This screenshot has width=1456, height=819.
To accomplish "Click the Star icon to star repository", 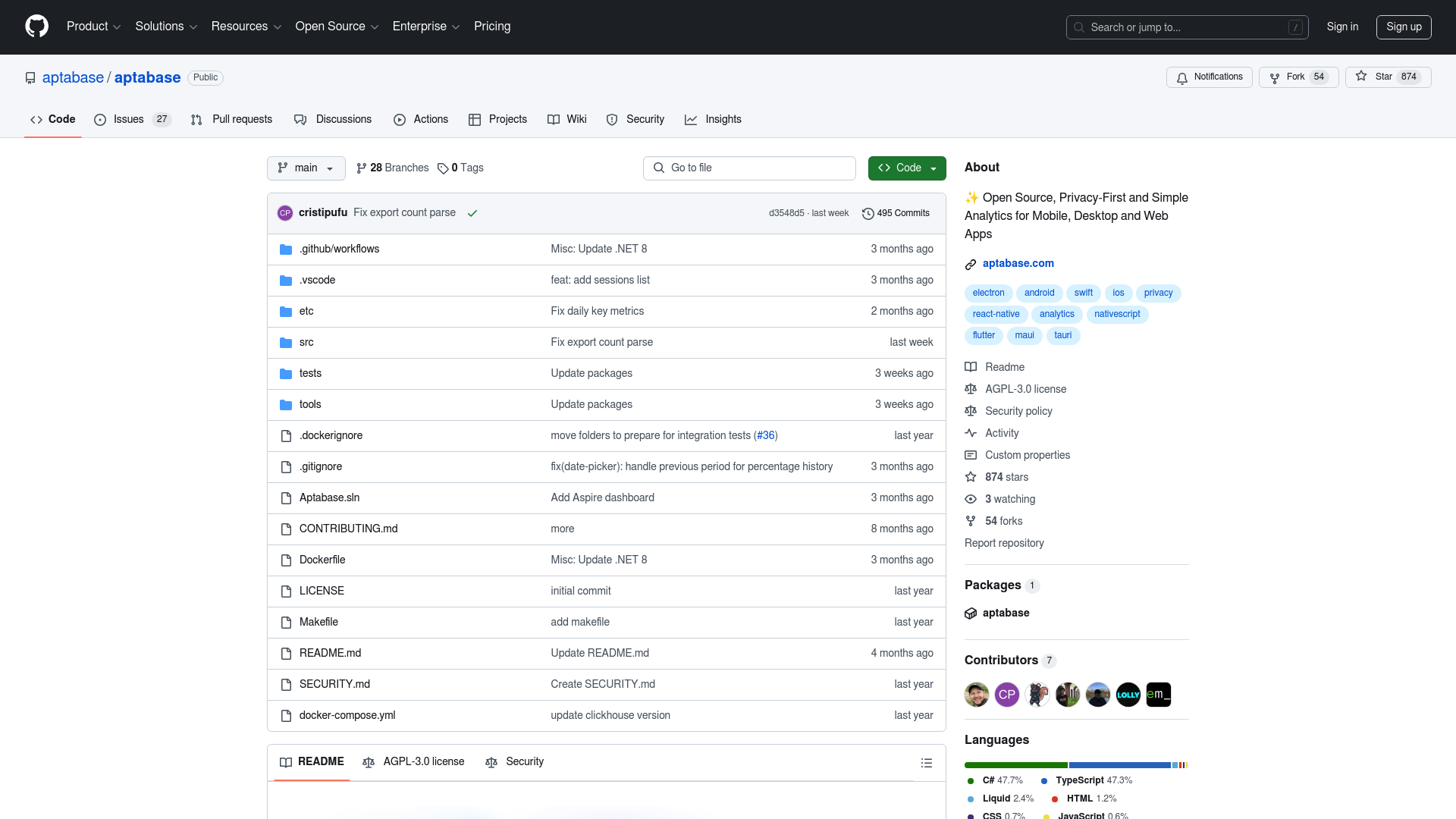I will click(1361, 77).
